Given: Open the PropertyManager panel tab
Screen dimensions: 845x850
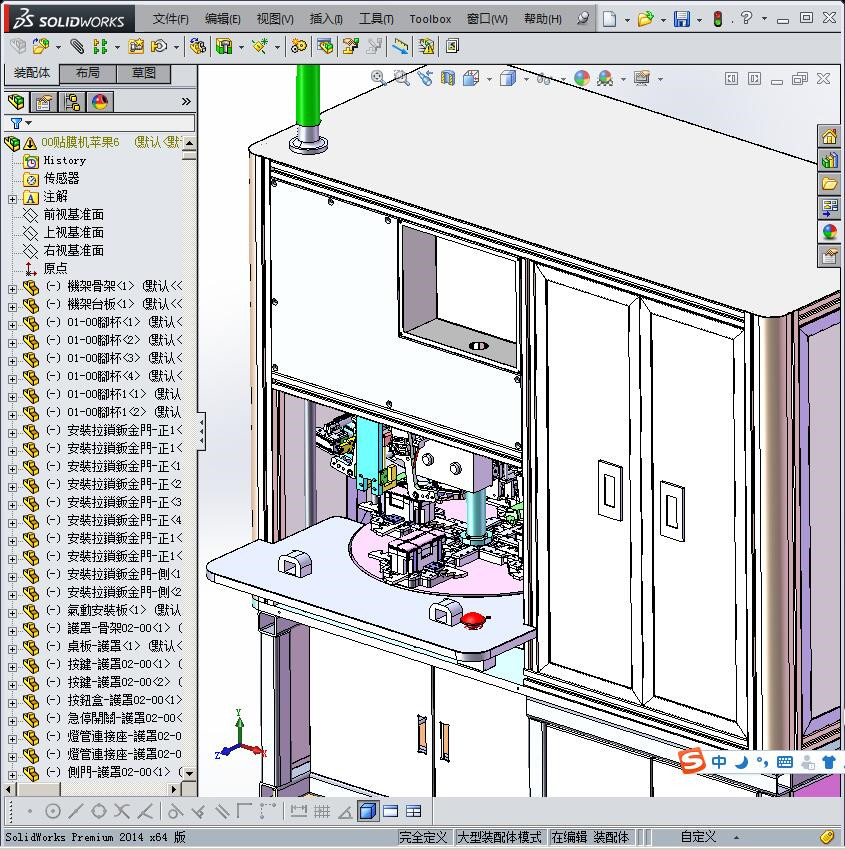Looking at the screenshot, I should [44, 102].
